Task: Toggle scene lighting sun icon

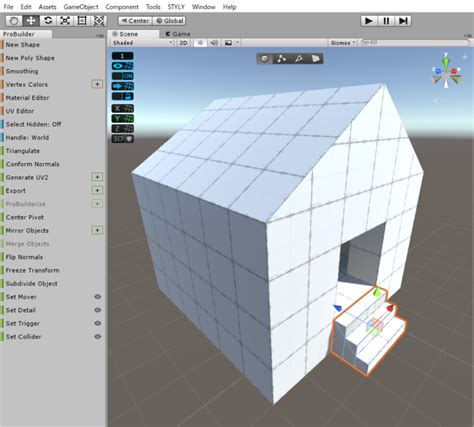Action: 200,43
